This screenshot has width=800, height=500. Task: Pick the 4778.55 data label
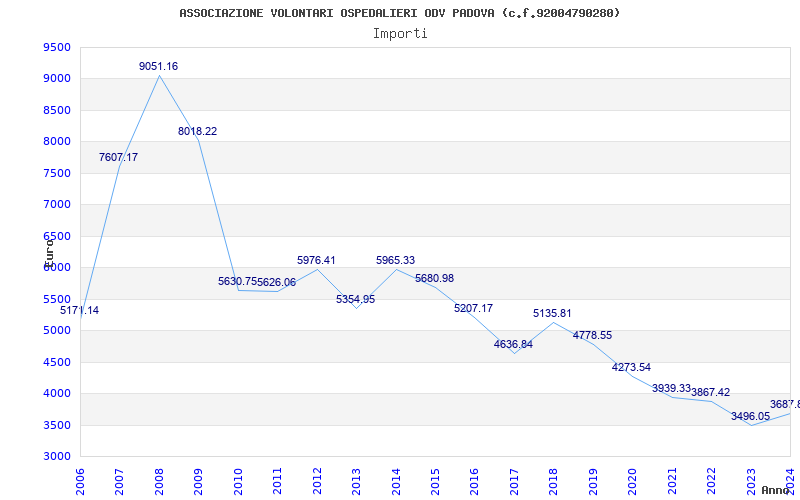coord(592,336)
